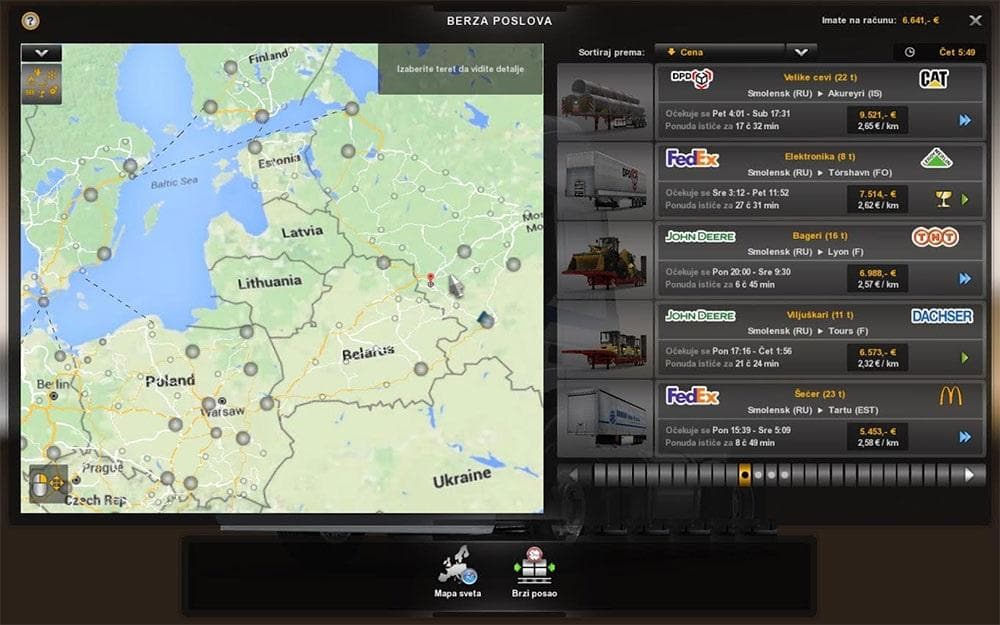Screen dimensions: 1000x625
Task: Click the Prague city marker on map
Action: (x=77, y=480)
